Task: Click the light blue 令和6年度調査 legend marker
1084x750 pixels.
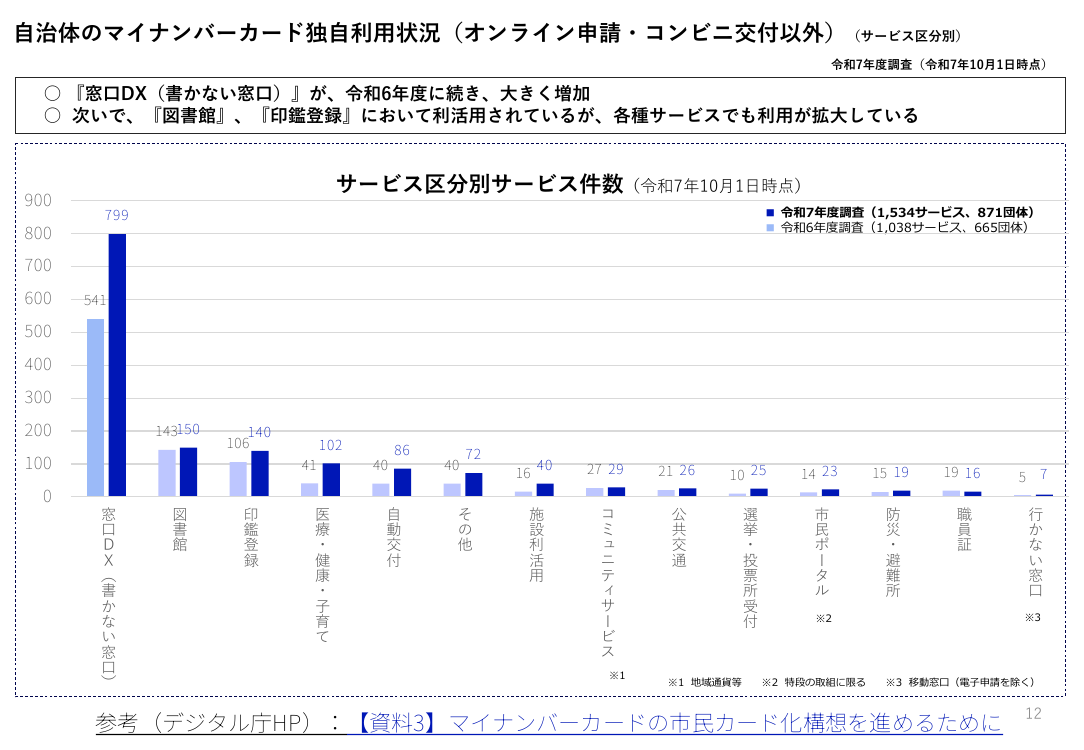Action: tap(770, 227)
